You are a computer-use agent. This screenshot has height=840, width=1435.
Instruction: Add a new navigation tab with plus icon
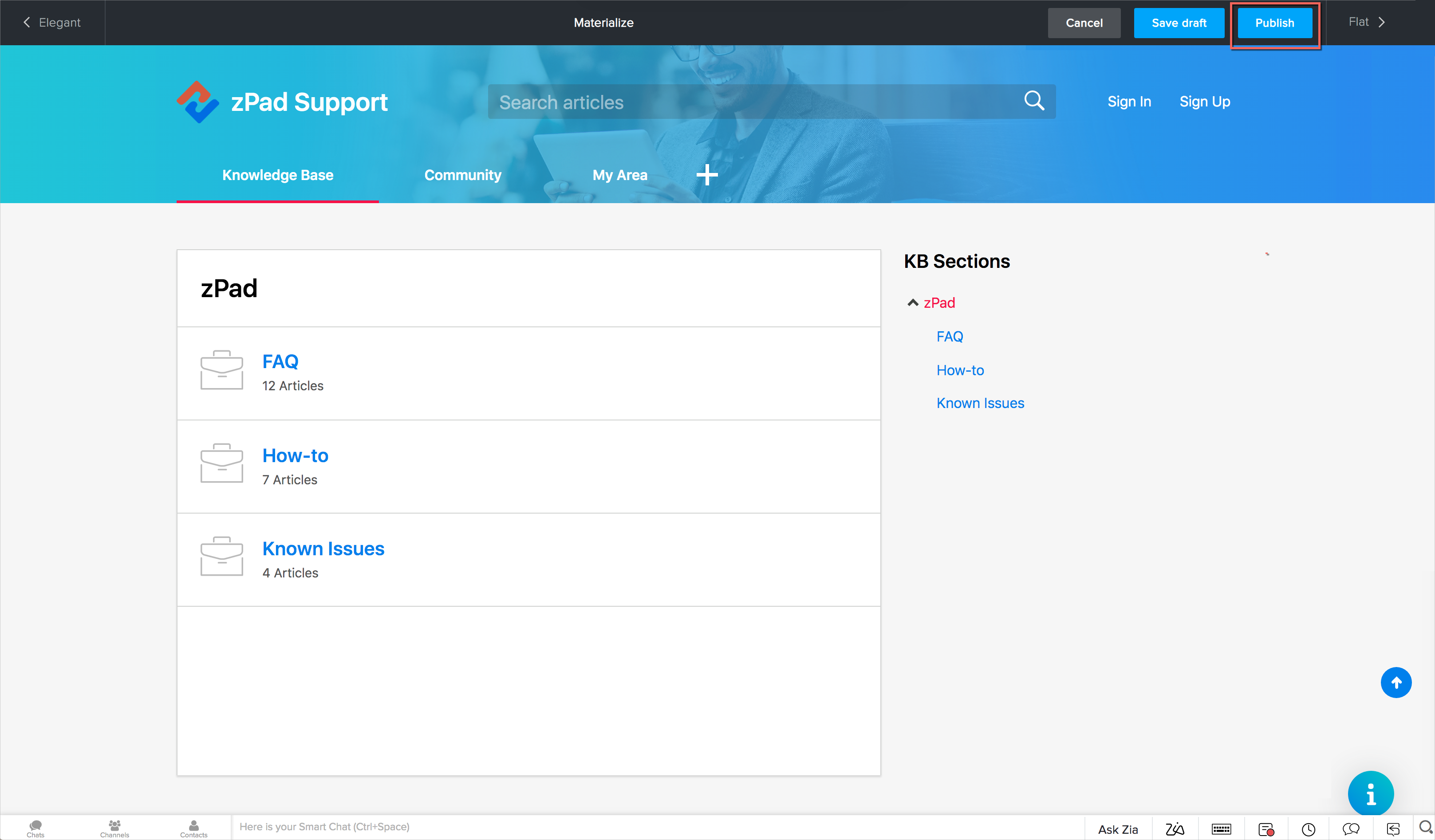point(707,175)
